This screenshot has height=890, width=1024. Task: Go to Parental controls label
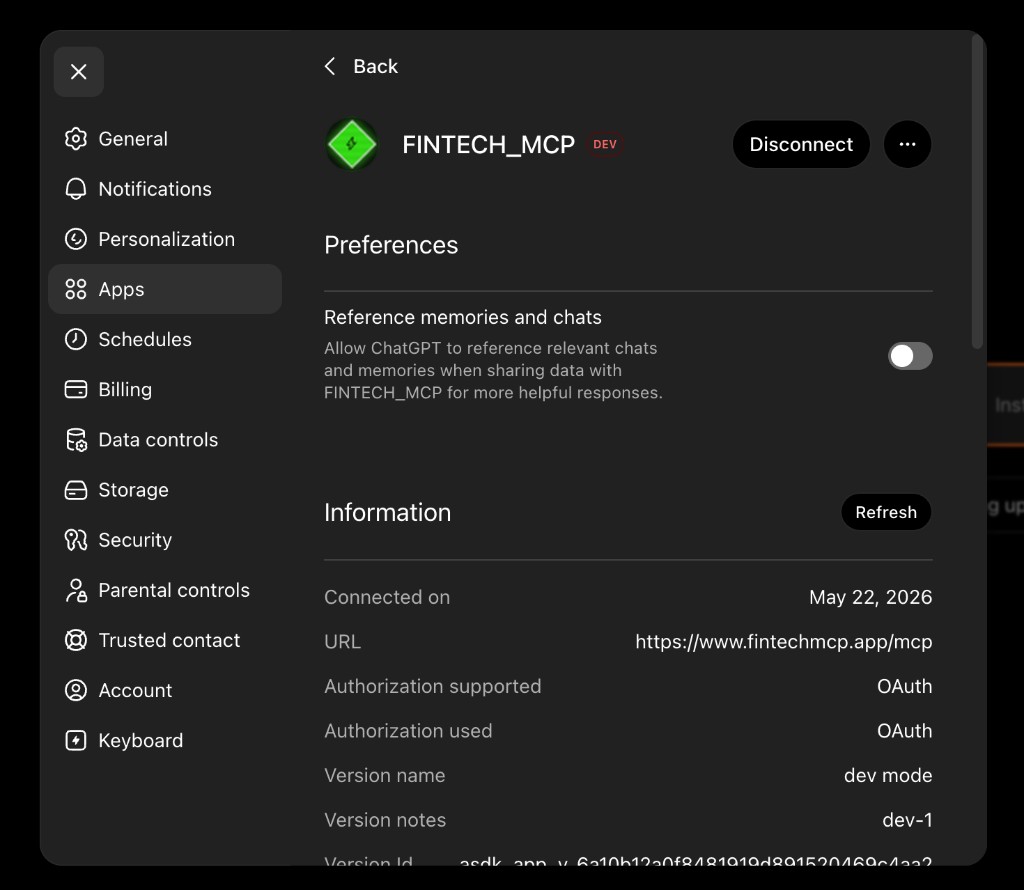click(x=174, y=590)
